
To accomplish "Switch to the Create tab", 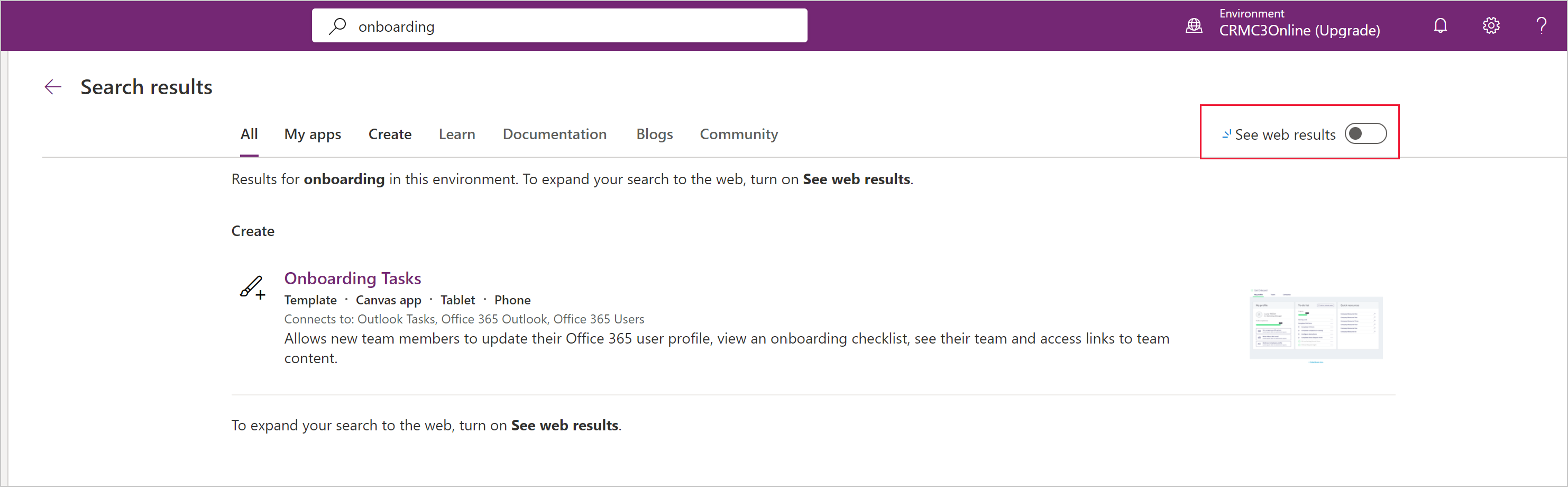I will click(x=390, y=134).
